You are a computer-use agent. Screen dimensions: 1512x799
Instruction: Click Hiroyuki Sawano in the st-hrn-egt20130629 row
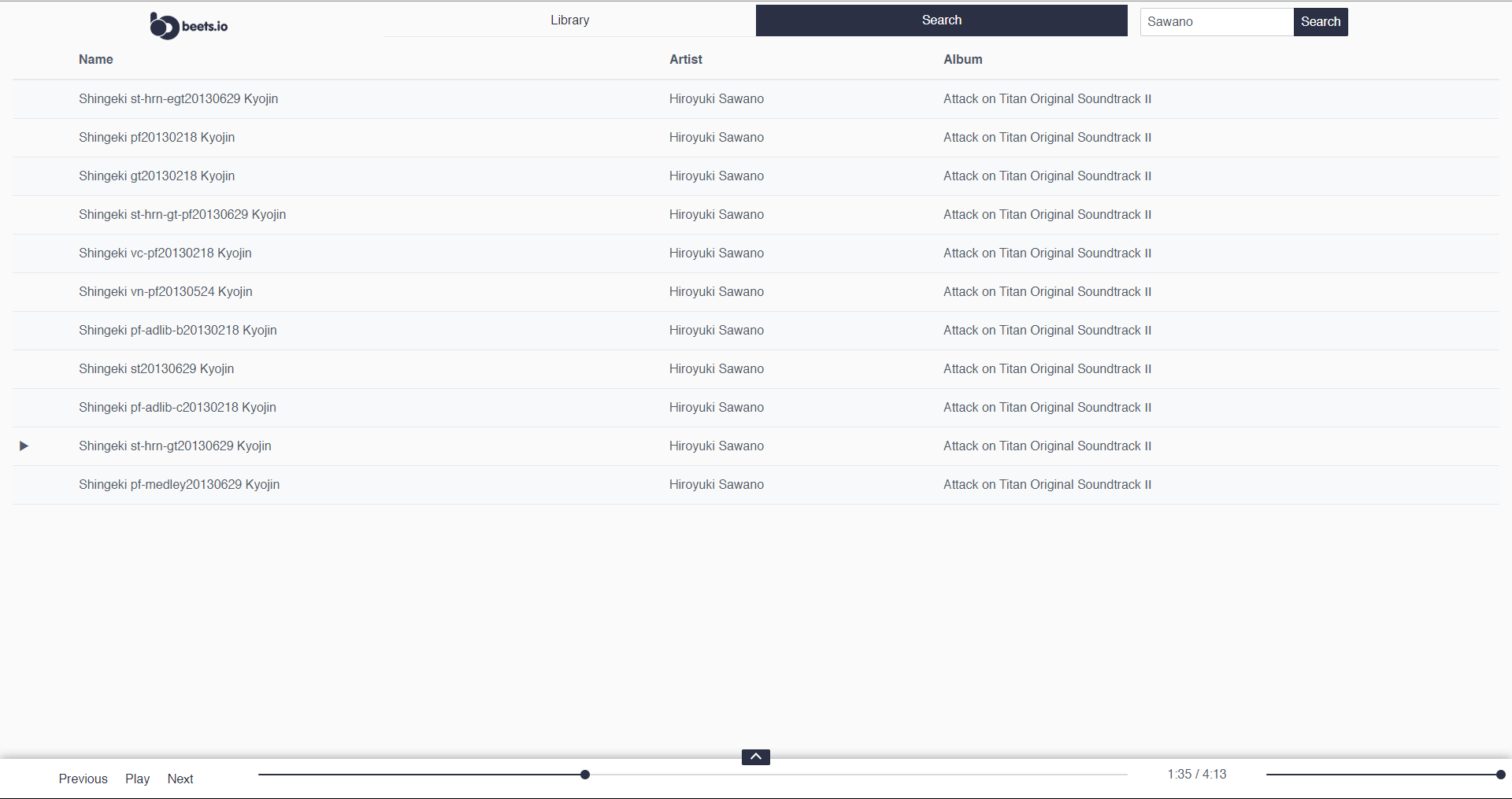pos(717,99)
